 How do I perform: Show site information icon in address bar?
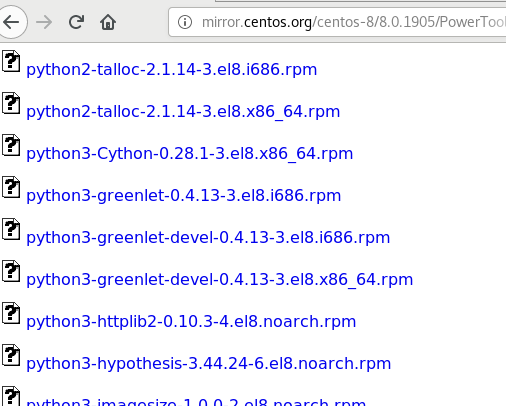185,22
